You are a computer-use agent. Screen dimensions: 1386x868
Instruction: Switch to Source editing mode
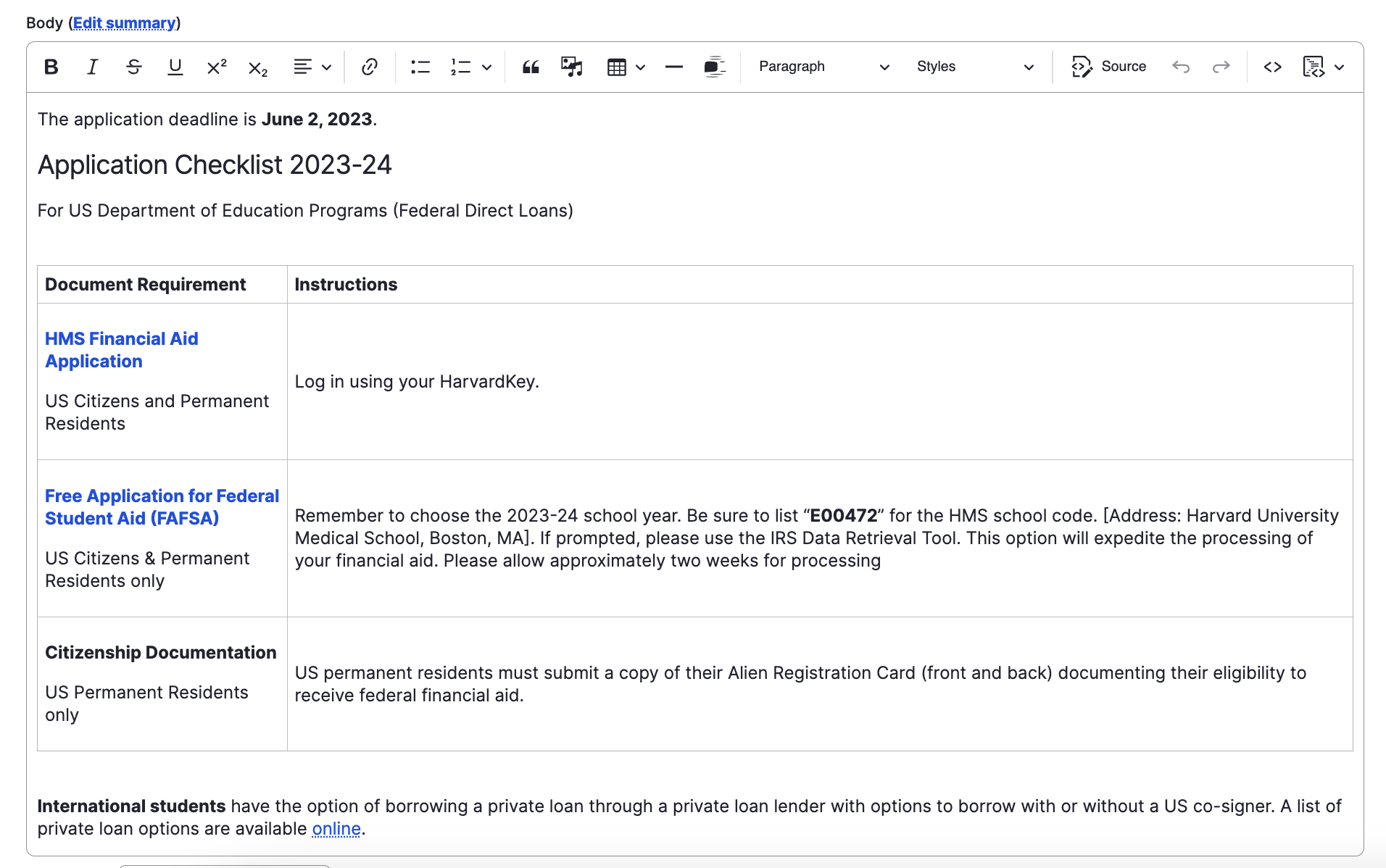[1108, 67]
